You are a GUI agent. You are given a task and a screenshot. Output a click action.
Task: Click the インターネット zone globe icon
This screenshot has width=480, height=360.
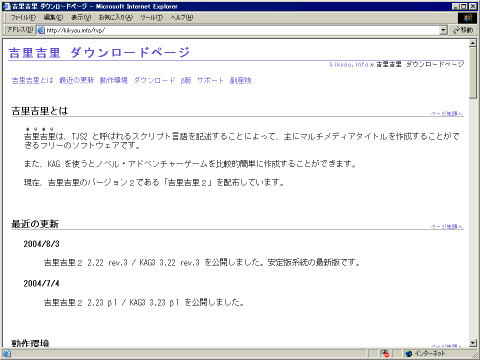[409, 354]
